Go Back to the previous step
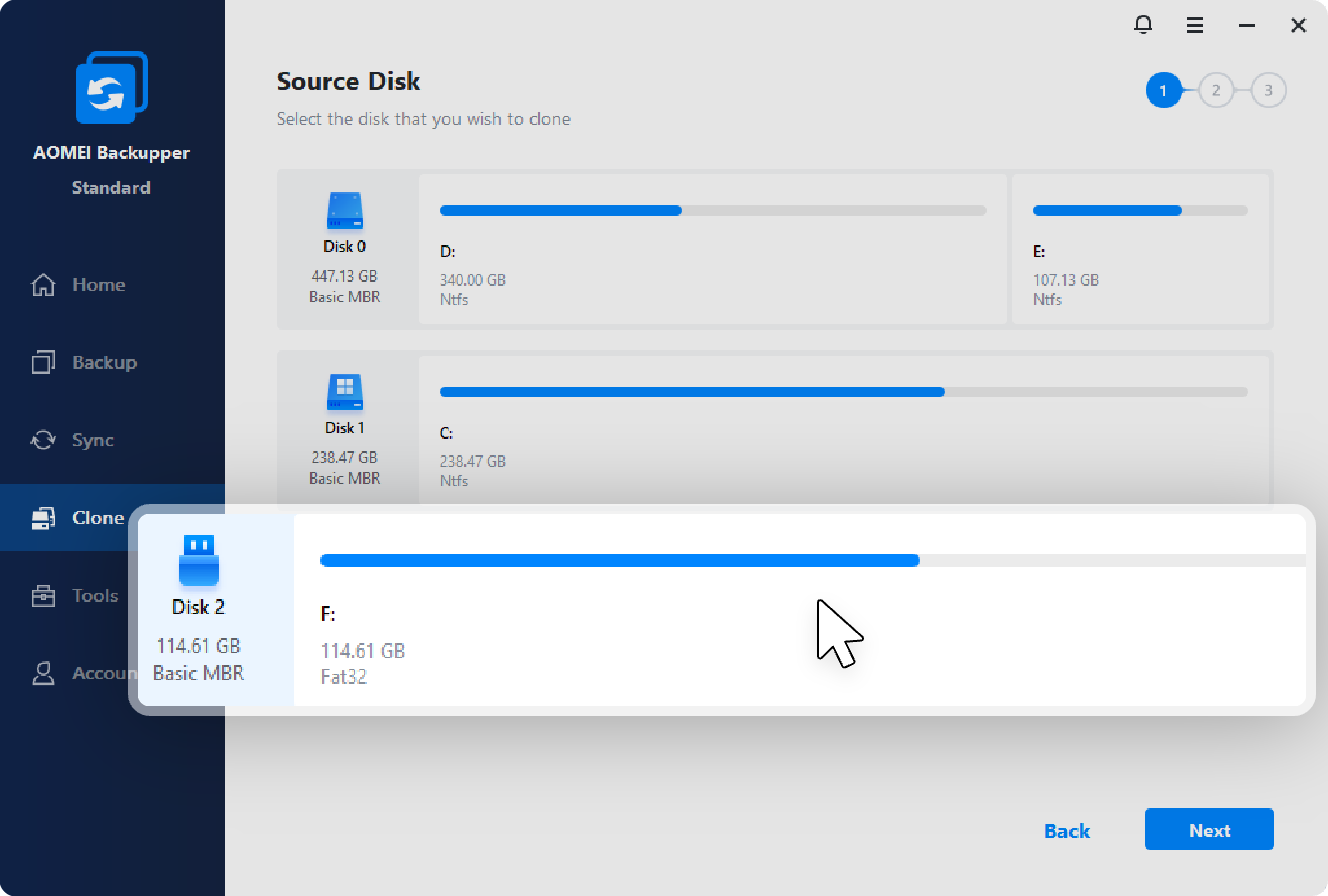 point(1066,830)
